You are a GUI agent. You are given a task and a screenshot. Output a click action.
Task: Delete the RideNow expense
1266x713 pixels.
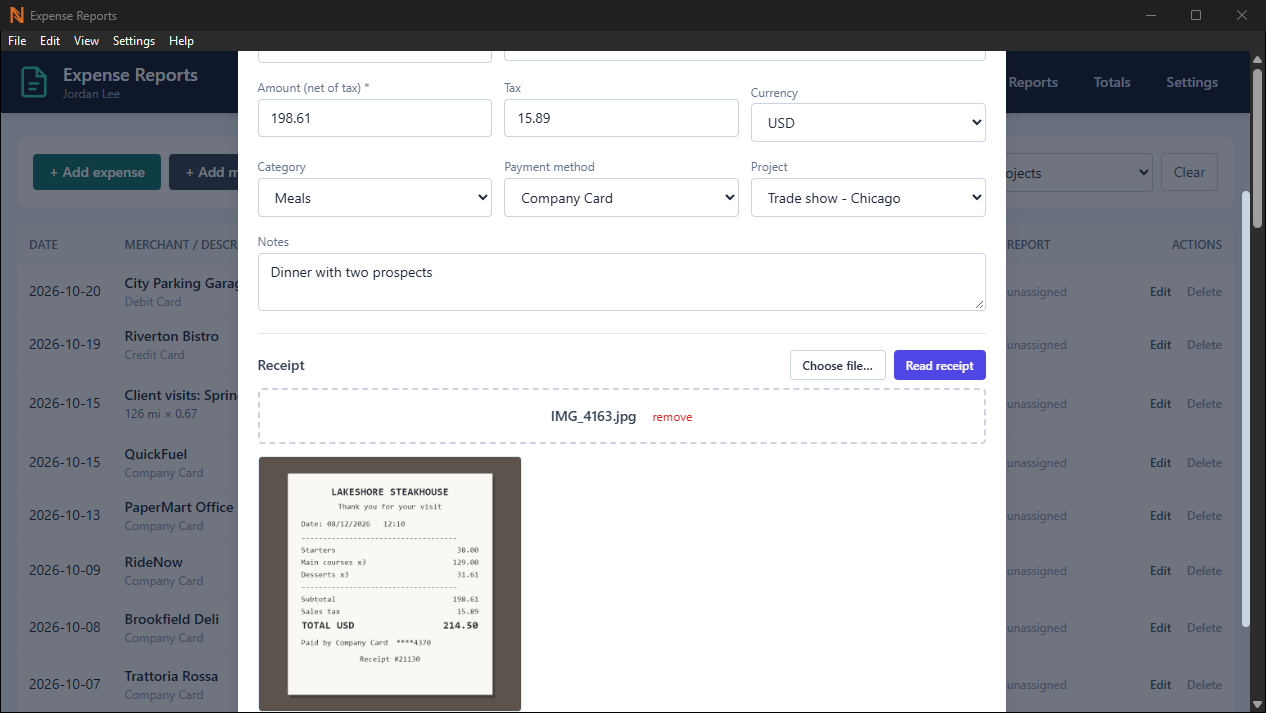1204,571
